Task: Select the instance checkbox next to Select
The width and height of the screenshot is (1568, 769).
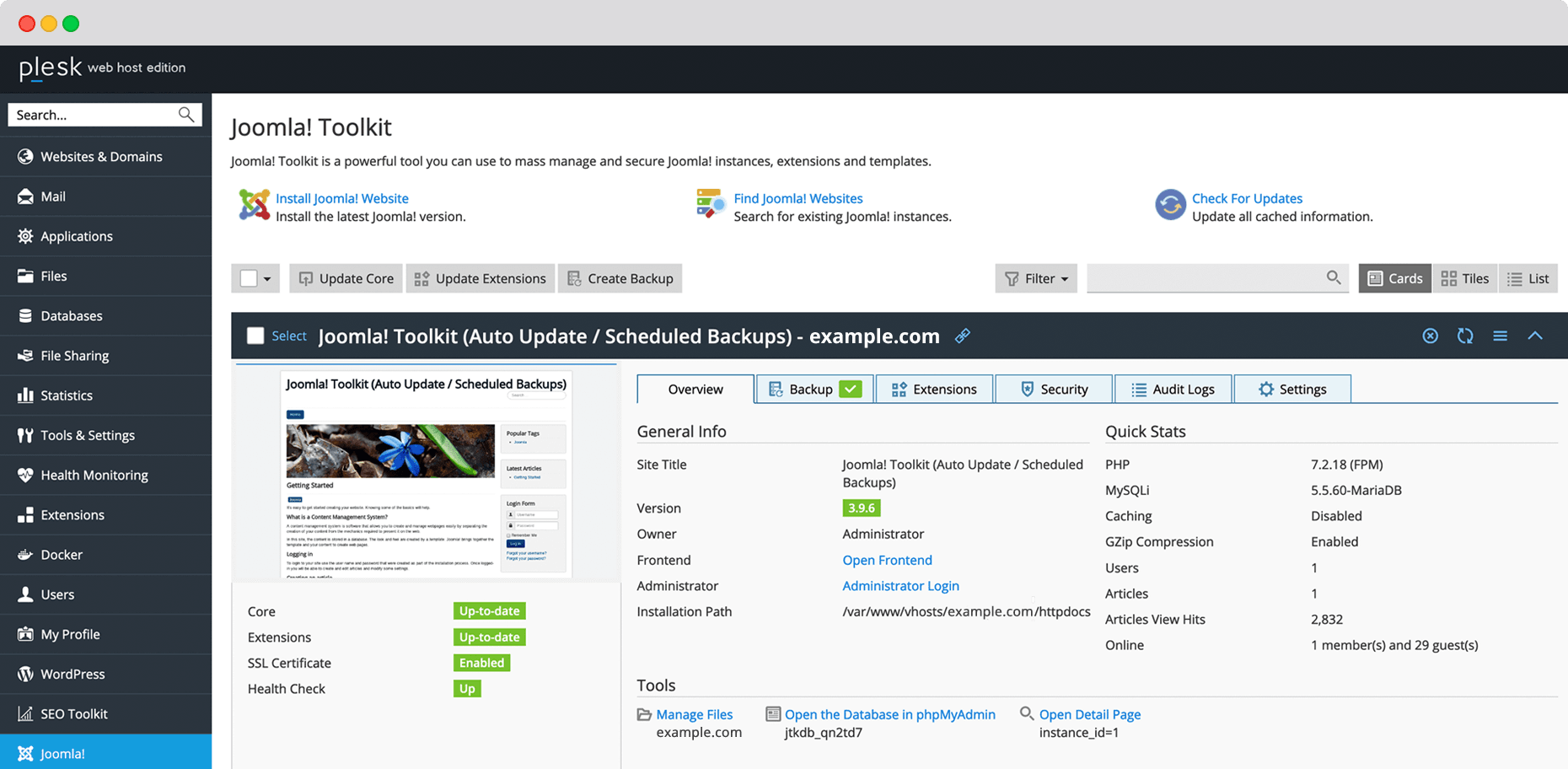Action: 255,336
